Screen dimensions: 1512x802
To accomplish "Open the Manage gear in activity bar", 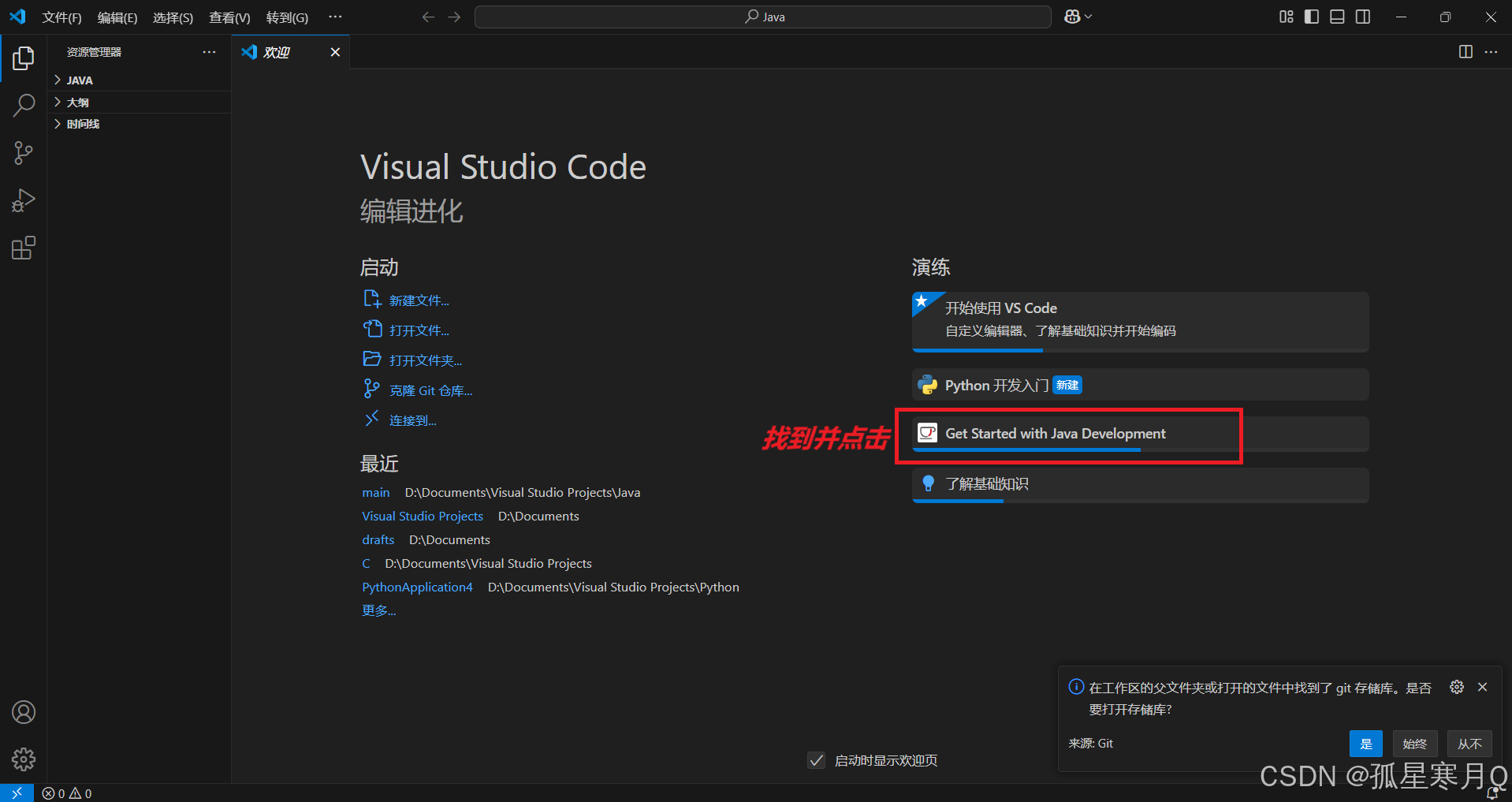I will 24,759.
